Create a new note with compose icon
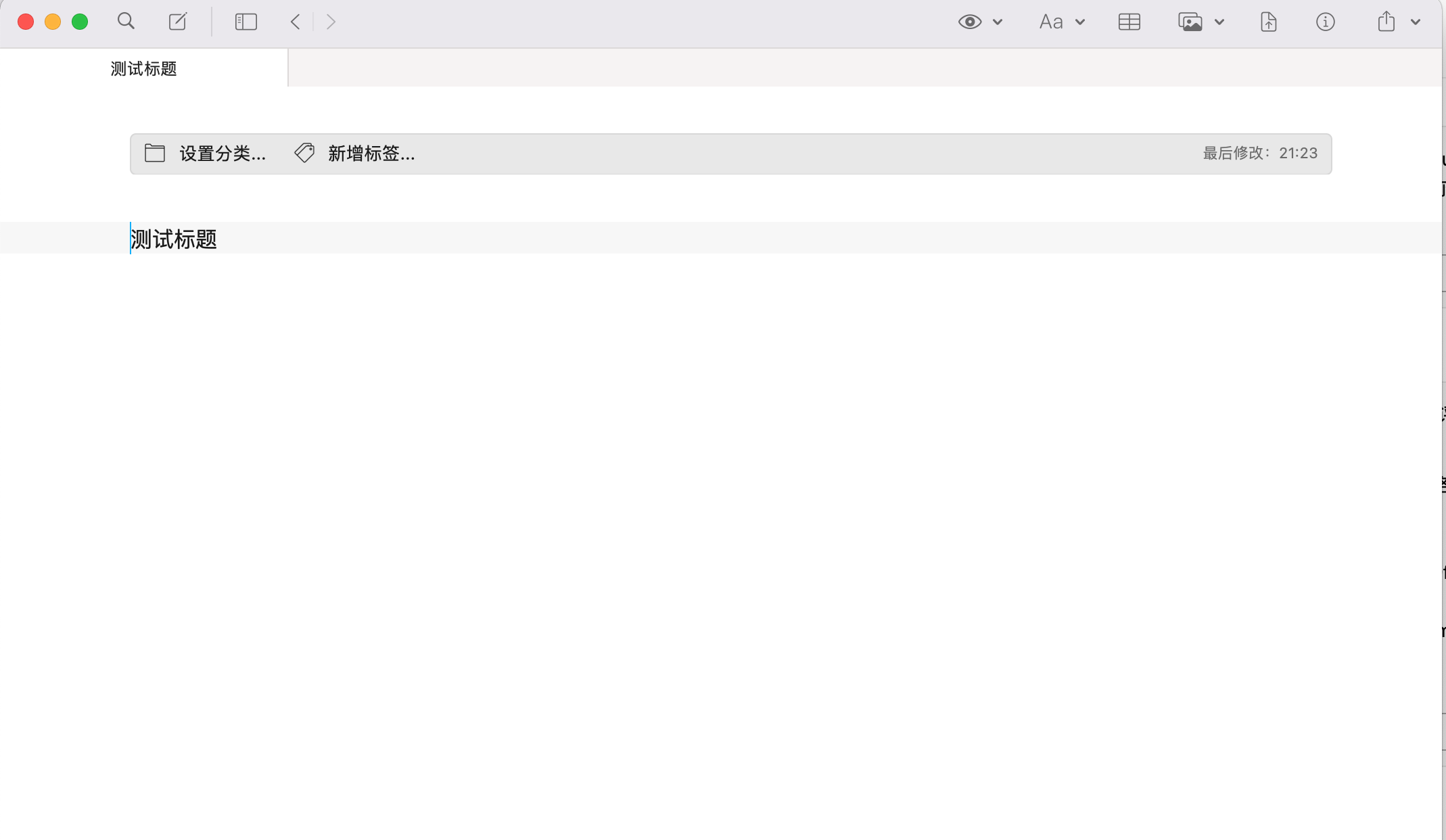Screen dimensions: 1446x840 tap(178, 22)
